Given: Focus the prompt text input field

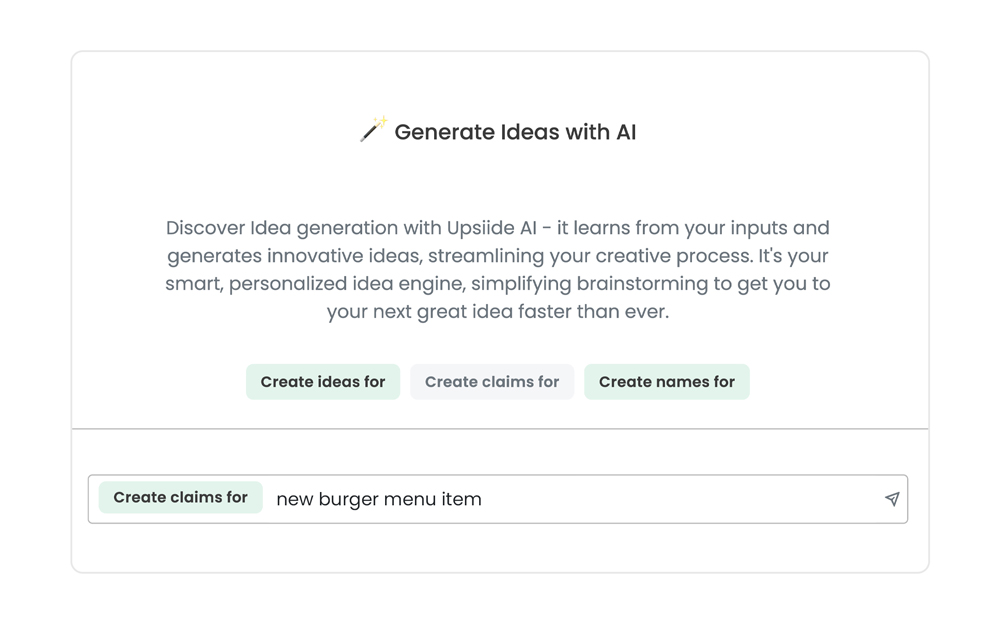Looking at the screenshot, I should (600, 499).
